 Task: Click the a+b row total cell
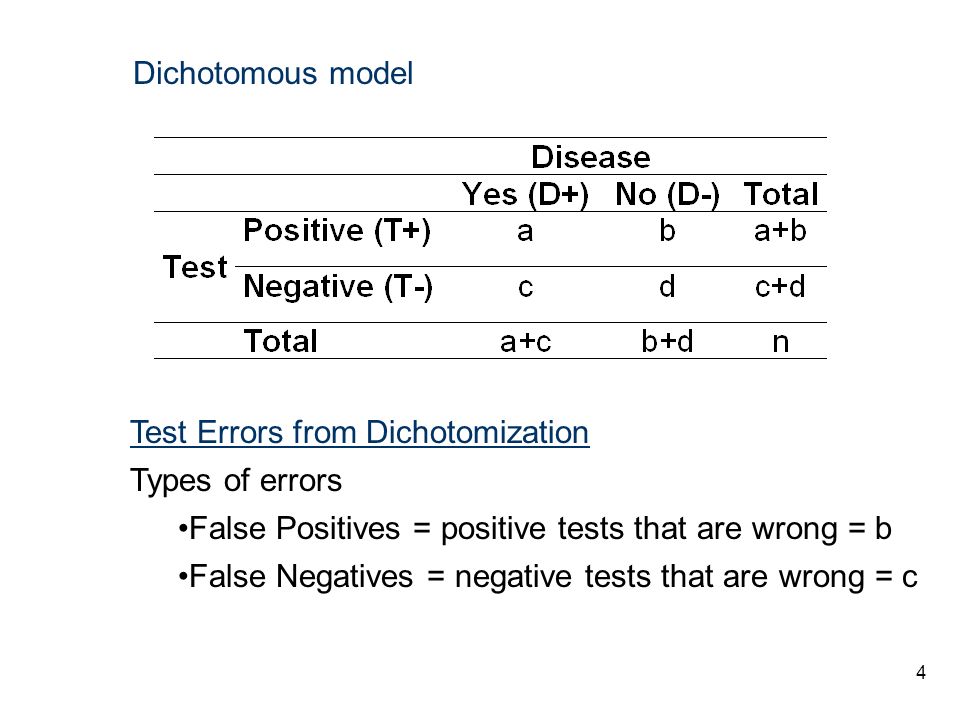[x=781, y=231]
